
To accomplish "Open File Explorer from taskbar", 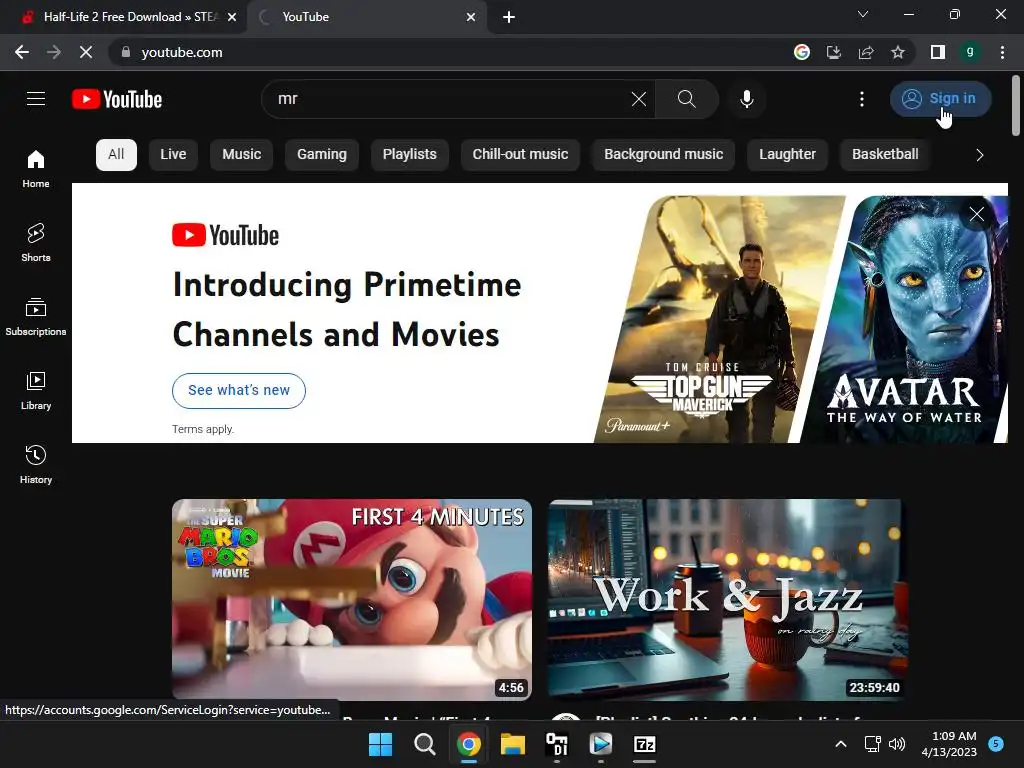I will click(513, 744).
